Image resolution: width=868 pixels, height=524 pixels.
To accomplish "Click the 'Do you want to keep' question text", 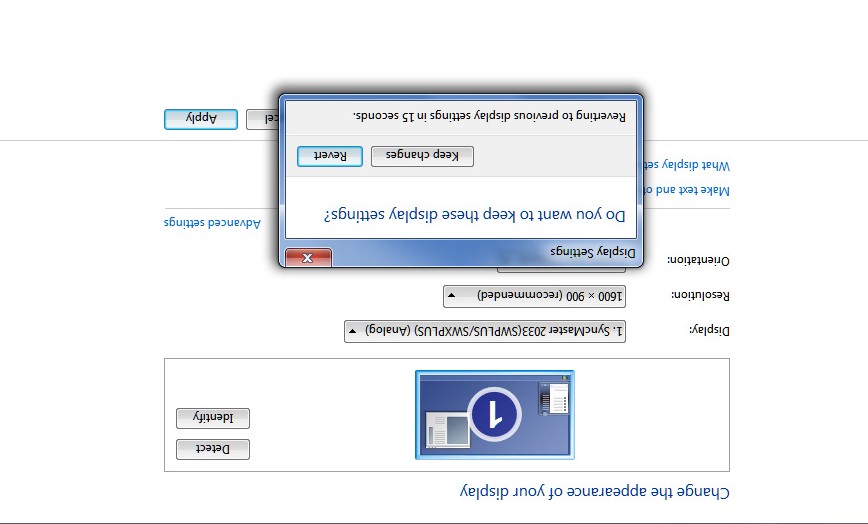I will tap(474, 215).
